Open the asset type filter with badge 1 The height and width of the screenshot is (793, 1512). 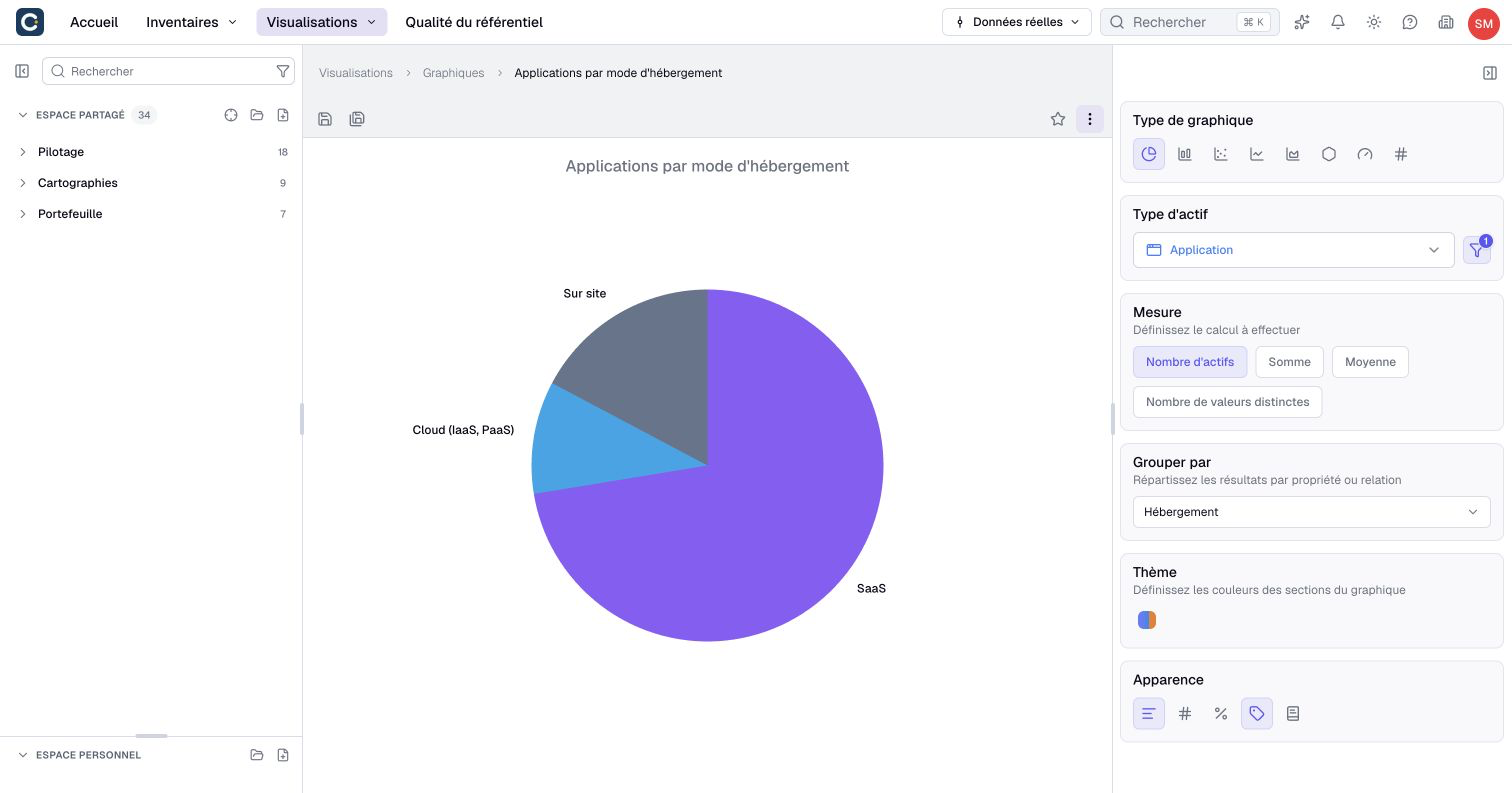click(x=1477, y=250)
